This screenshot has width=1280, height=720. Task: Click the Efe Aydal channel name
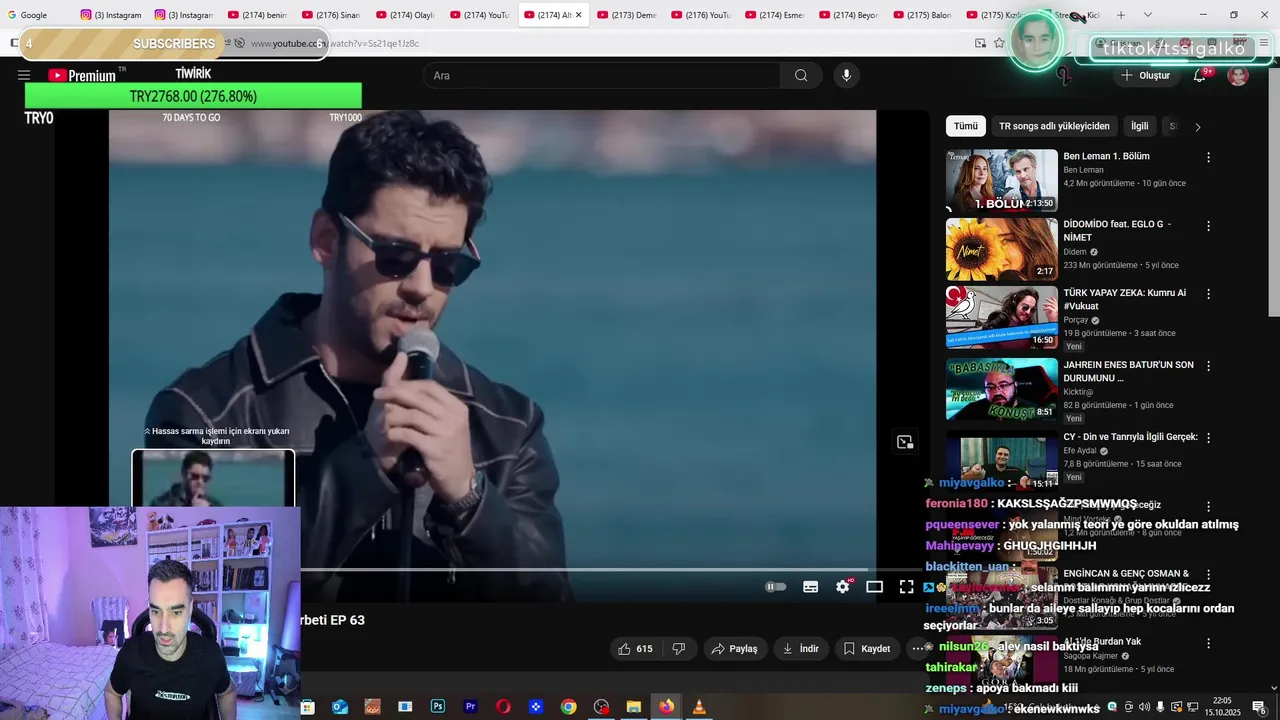click(1080, 451)
